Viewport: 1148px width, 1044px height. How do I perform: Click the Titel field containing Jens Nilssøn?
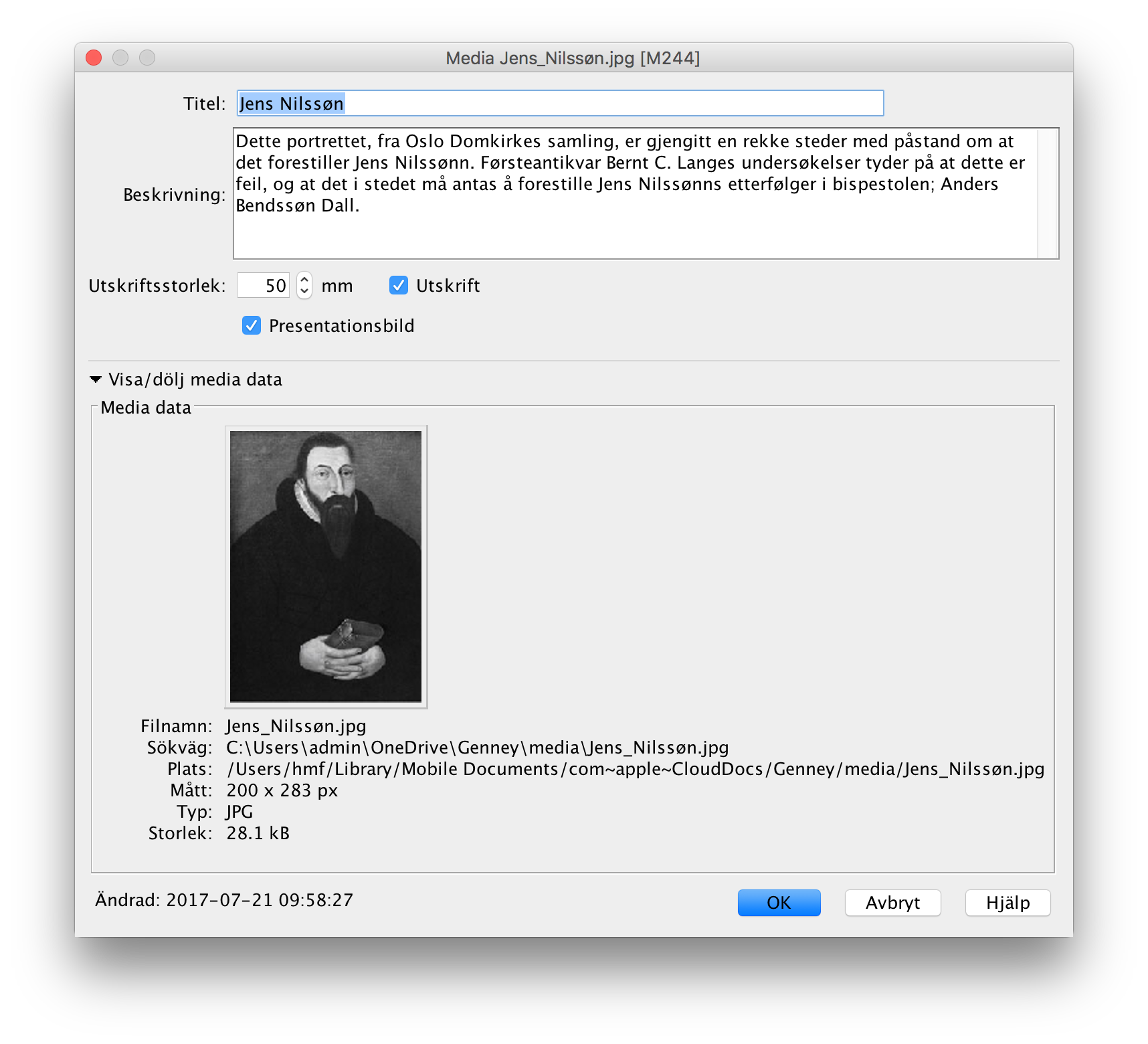tap(559, 104)
